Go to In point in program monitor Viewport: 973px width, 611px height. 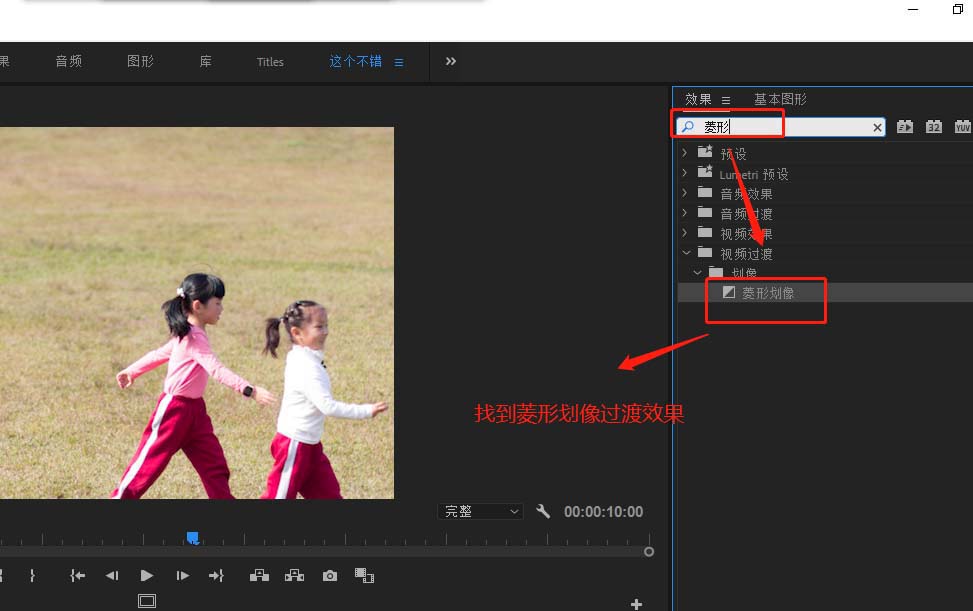tap(78, 576)
